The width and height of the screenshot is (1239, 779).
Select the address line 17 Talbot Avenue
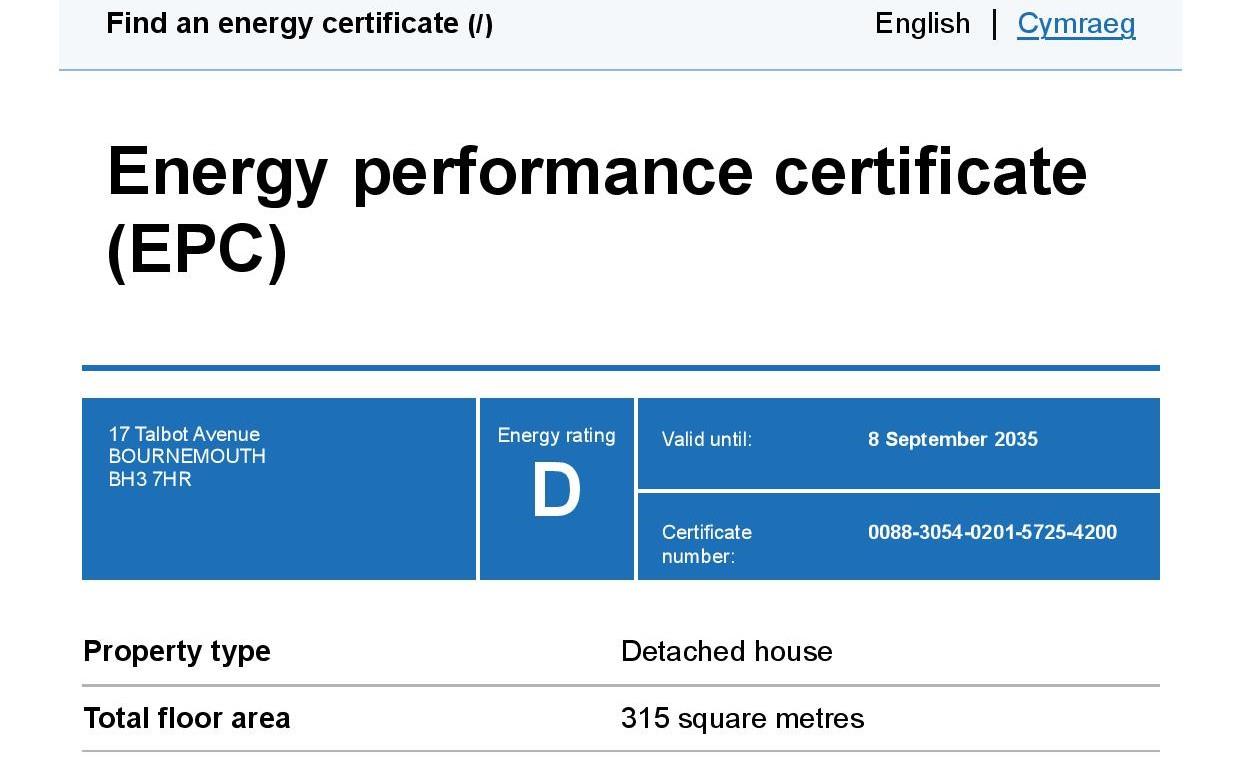tap(184, 434)
